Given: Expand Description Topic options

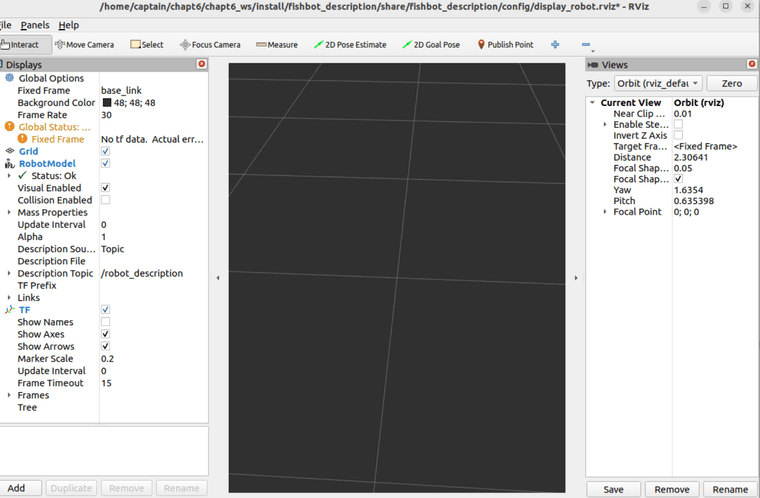Looking at the screenshot, I should (x=9, y=273).
